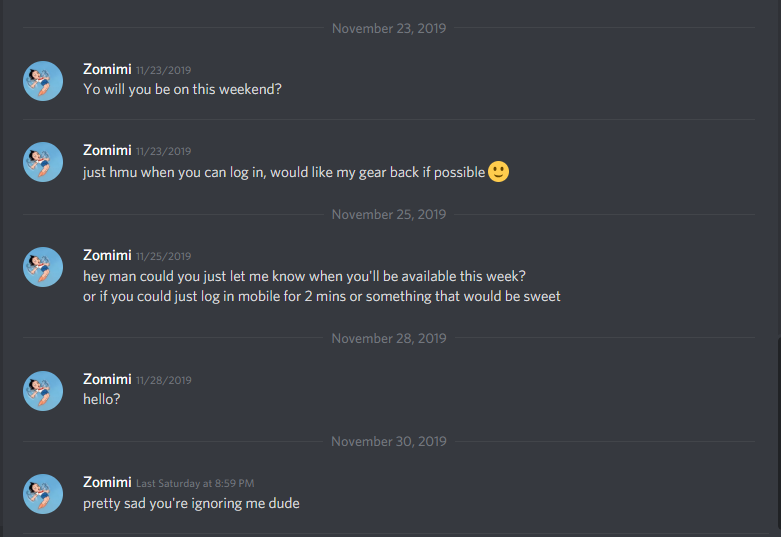Click the 'pretty sad you're ignoring me dude' message
Image resolution: width=781 pixels, height=537 pixels.
[x=191, y=504]
